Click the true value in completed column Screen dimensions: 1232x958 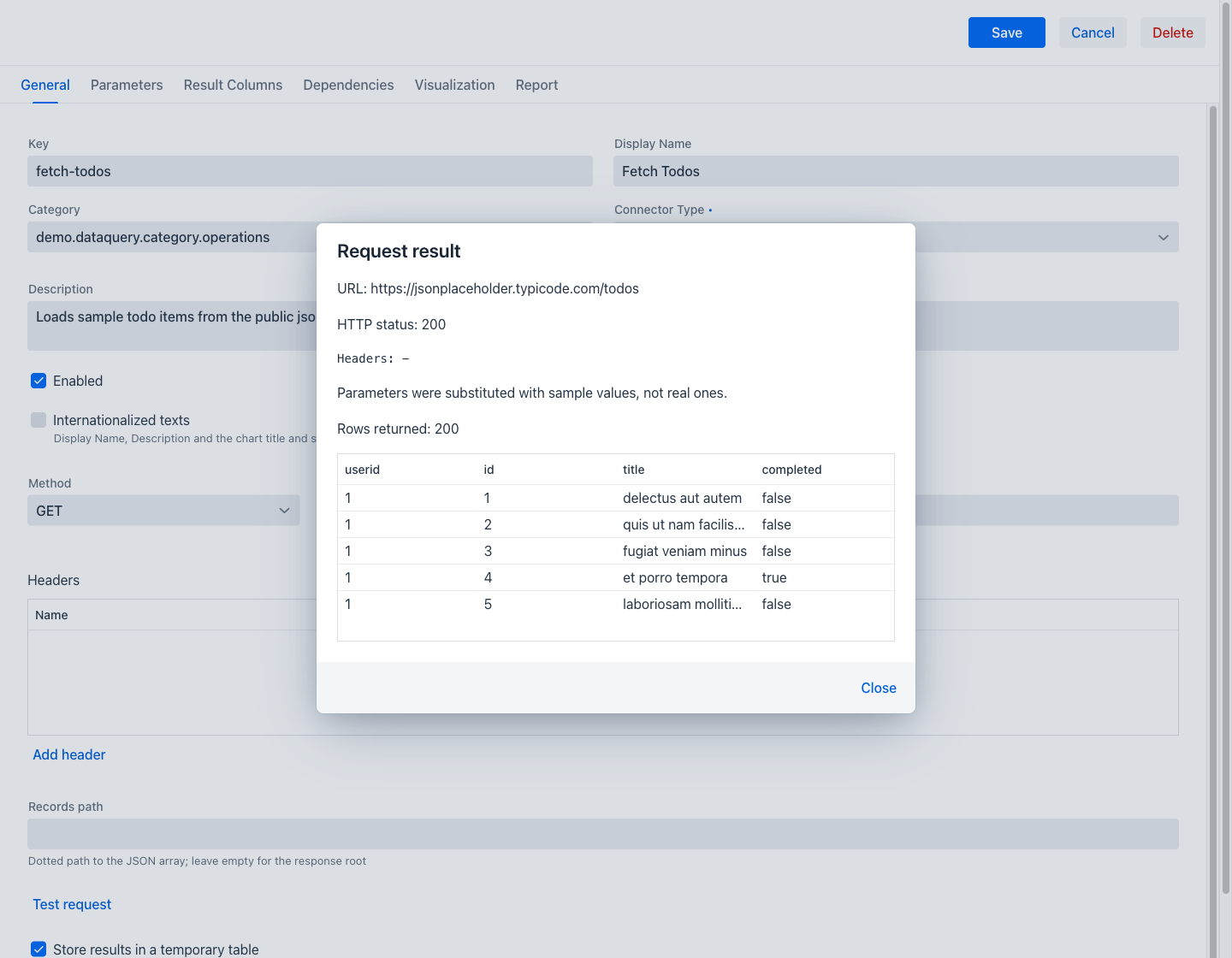[x=774, y=577]
